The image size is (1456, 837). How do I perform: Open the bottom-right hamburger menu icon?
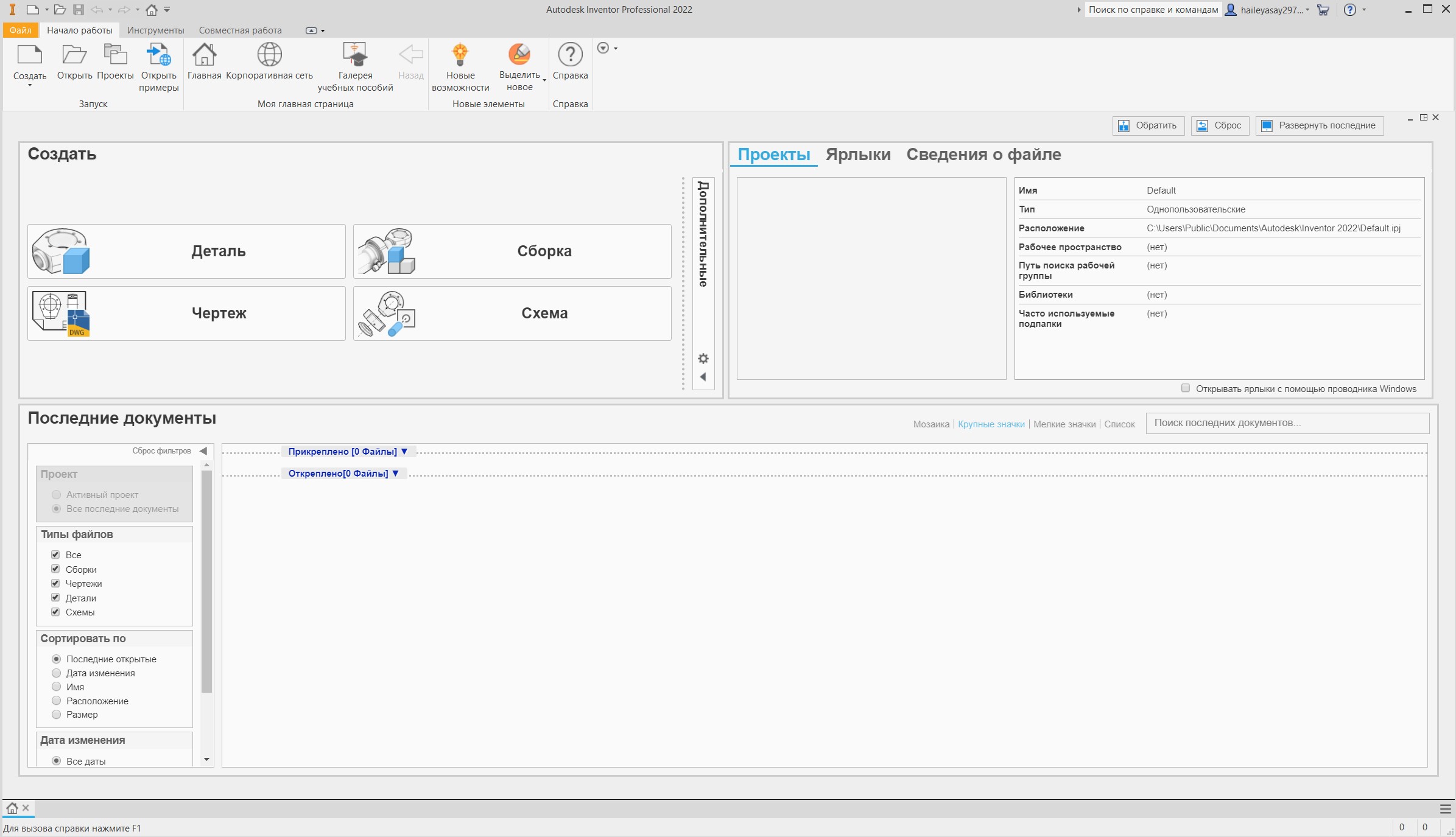click(x=1445, y=809)
